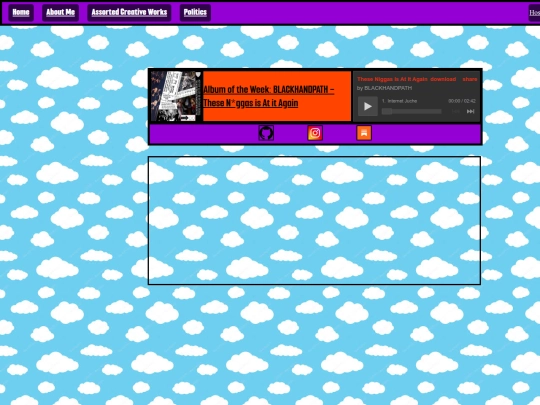Open the album title link in the player
540x405 pixels.
point(392,79)
